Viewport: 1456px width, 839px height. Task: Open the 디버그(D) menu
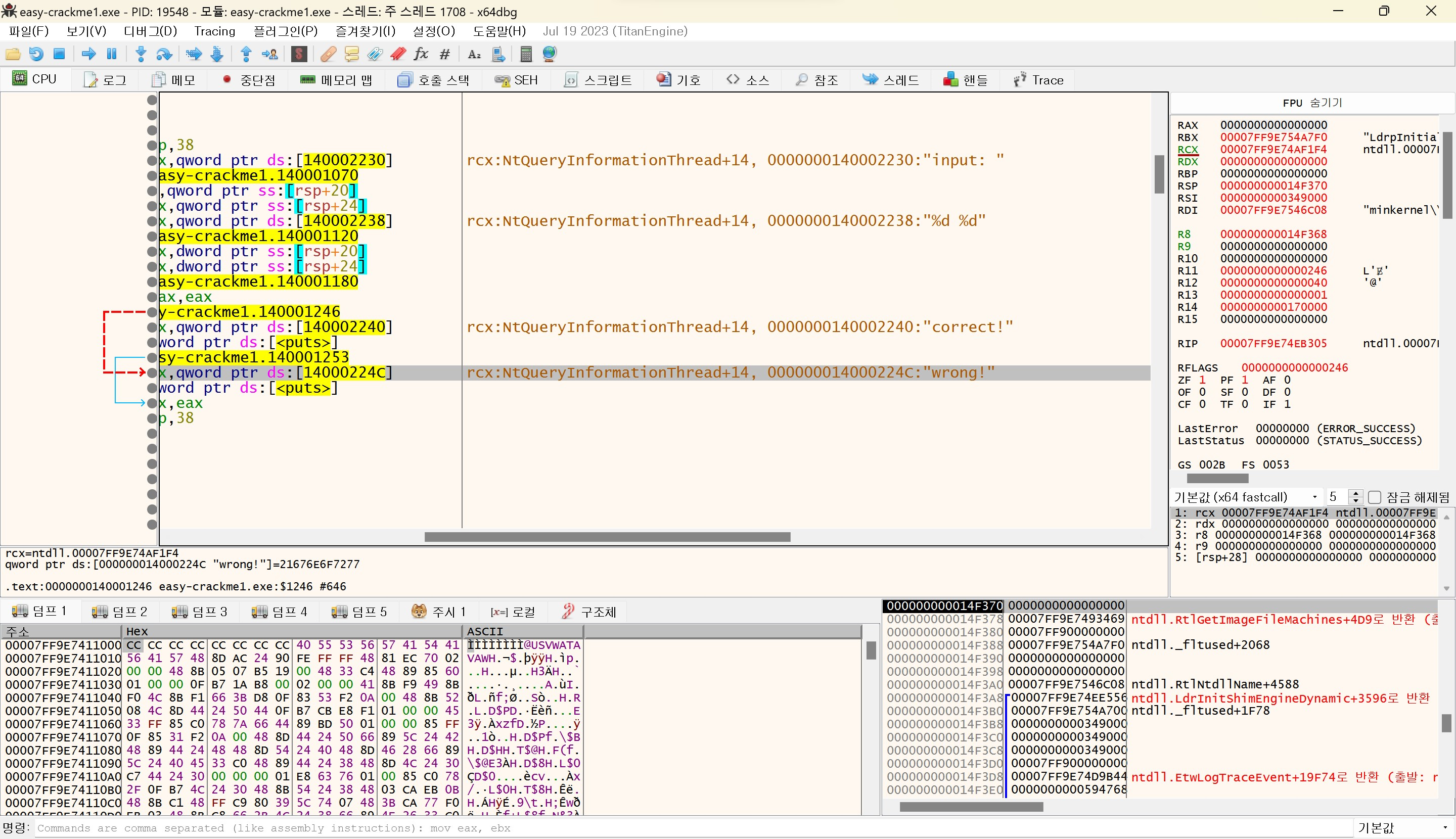coord(150,31)
